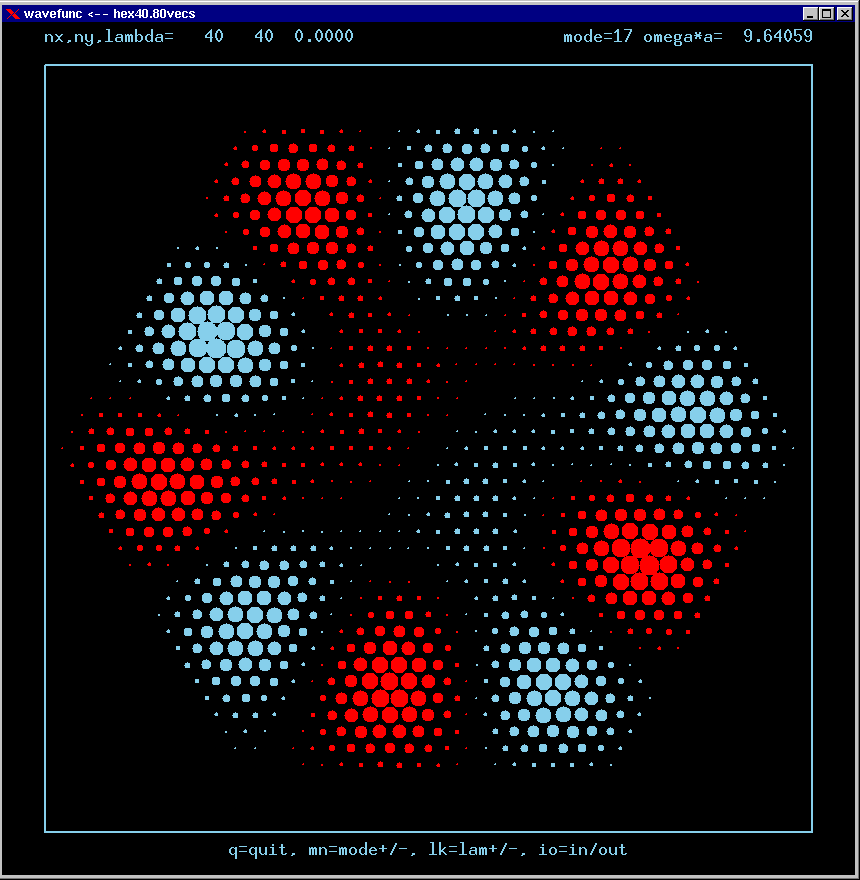The height and width of the screenshot is (880, 860).
Task: Click the 'lk=lam+/-,' hint text
Action: click(x=477, y=850)
